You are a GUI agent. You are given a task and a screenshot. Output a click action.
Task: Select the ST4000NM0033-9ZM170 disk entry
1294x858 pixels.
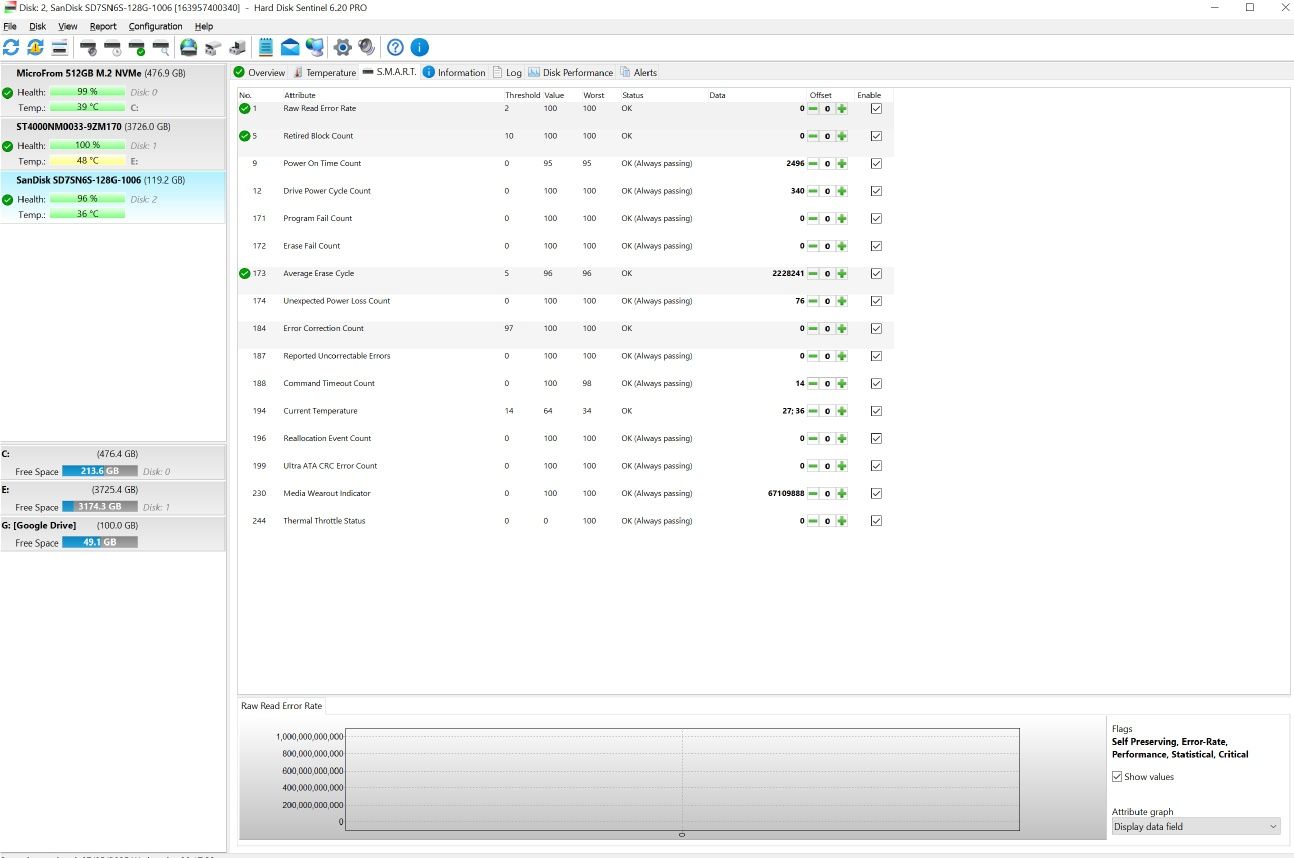[113, 143]
